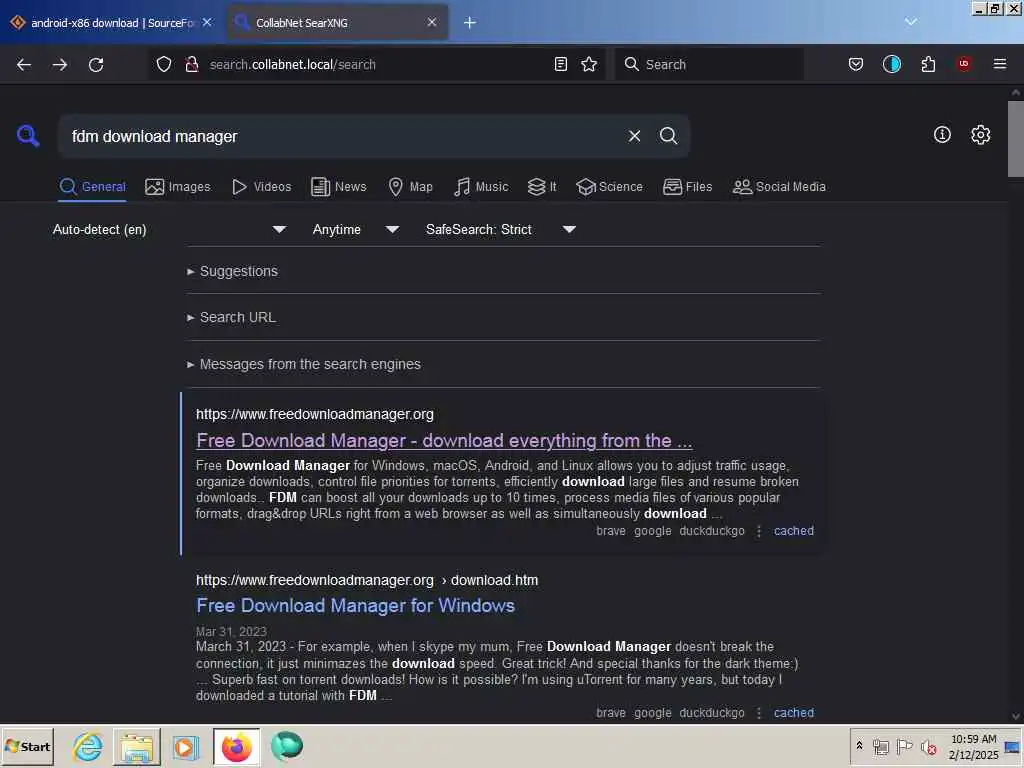Click the green globe taskbar application icon
This screenshot has height=768, width=1024.
(x=287, y=746)
